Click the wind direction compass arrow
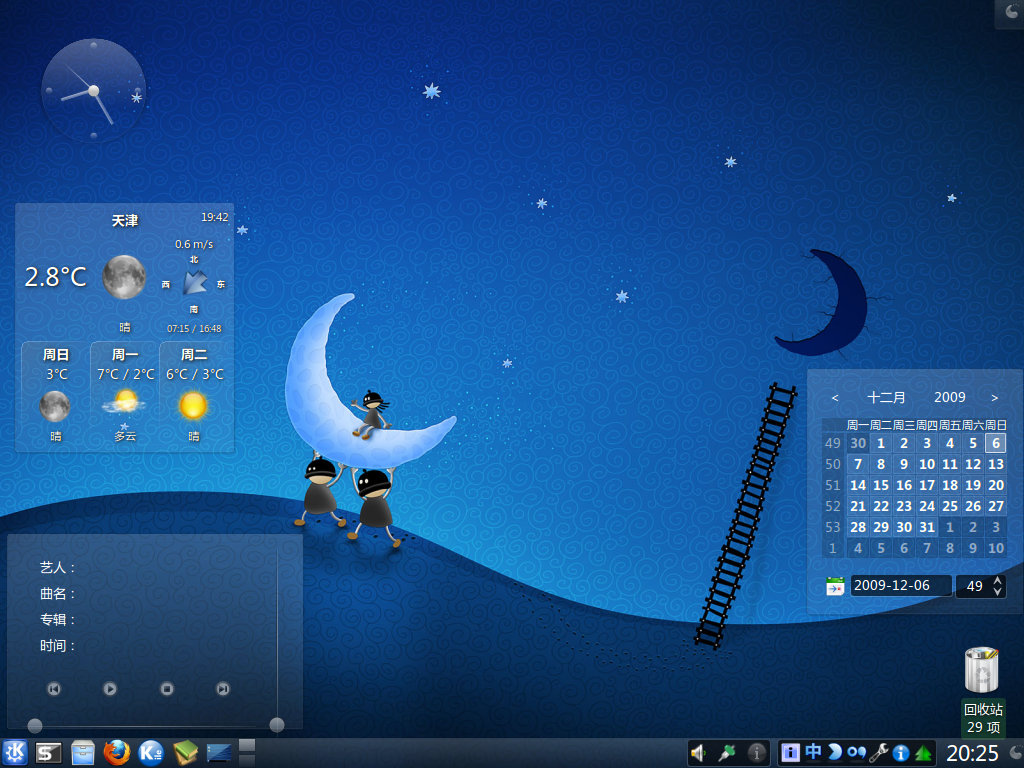This screenshot has width=1024, height=768. coord(195,283)
